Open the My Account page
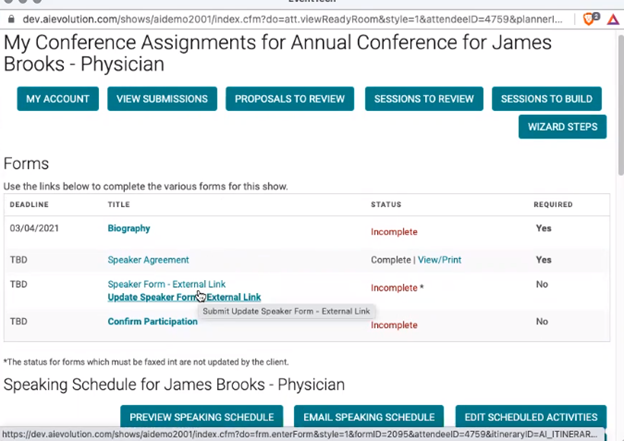The width and height of the screenshot is (624, 441). (58, 99)
